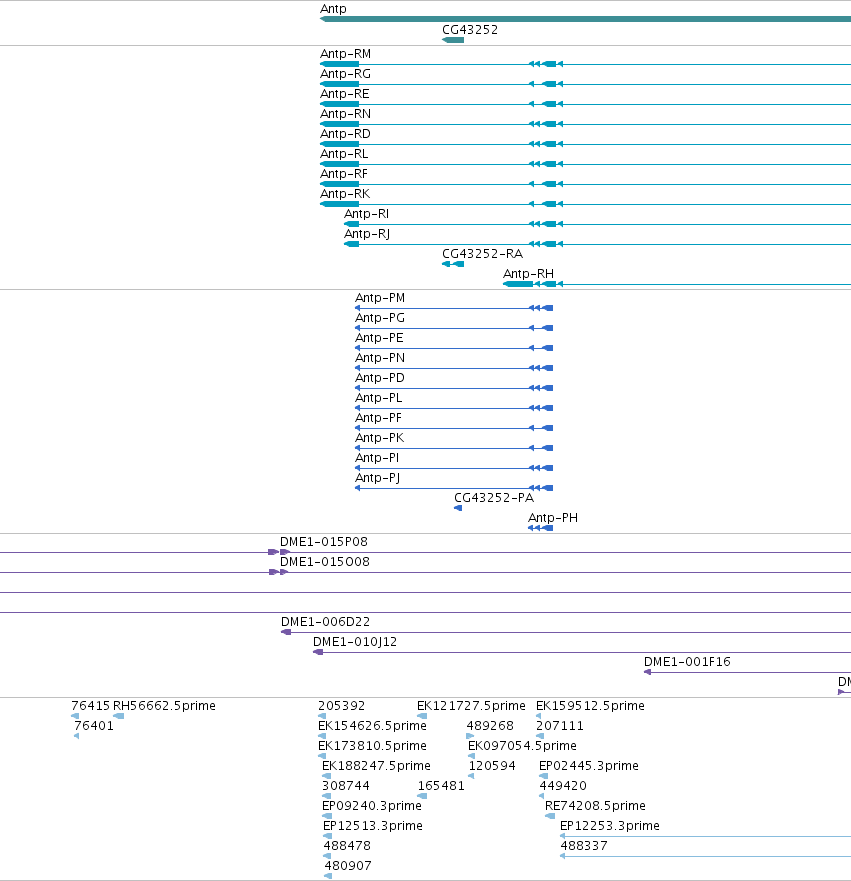The height and width of the screenshot is (881, 851).
Task: Open the 480907 EST label
Action: (x=348, y=866)
